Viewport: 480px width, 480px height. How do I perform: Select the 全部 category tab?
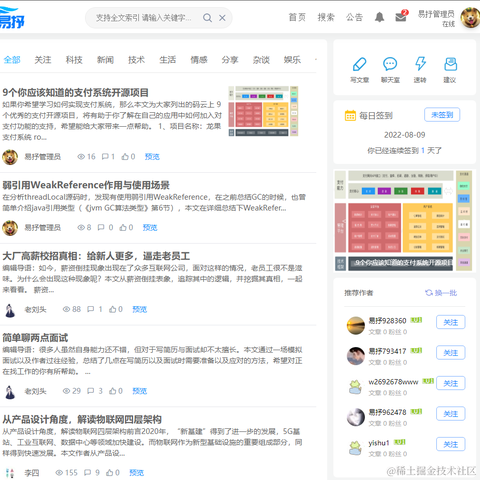point(12,60)
